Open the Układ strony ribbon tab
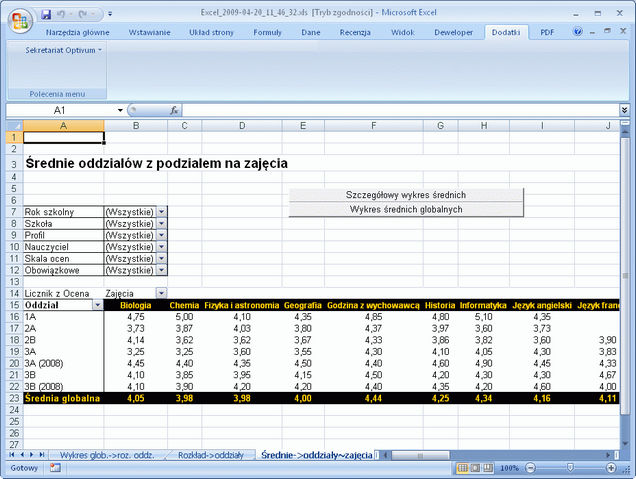636x479 pixels. [x=211, y=32]
